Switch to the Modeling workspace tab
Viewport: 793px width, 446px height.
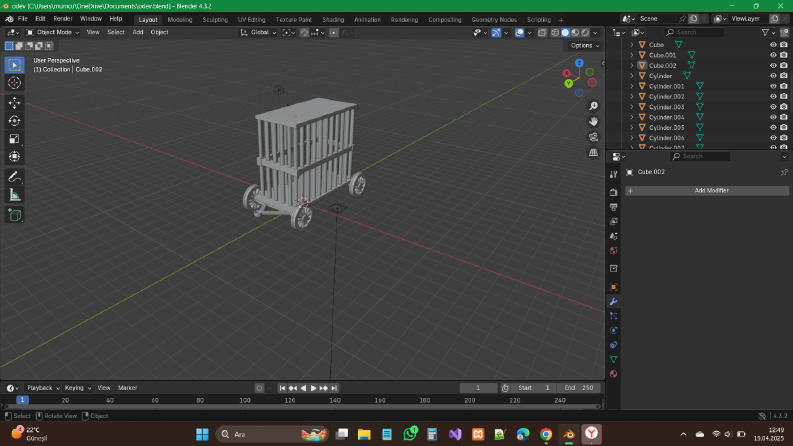(x=180, y=20)
